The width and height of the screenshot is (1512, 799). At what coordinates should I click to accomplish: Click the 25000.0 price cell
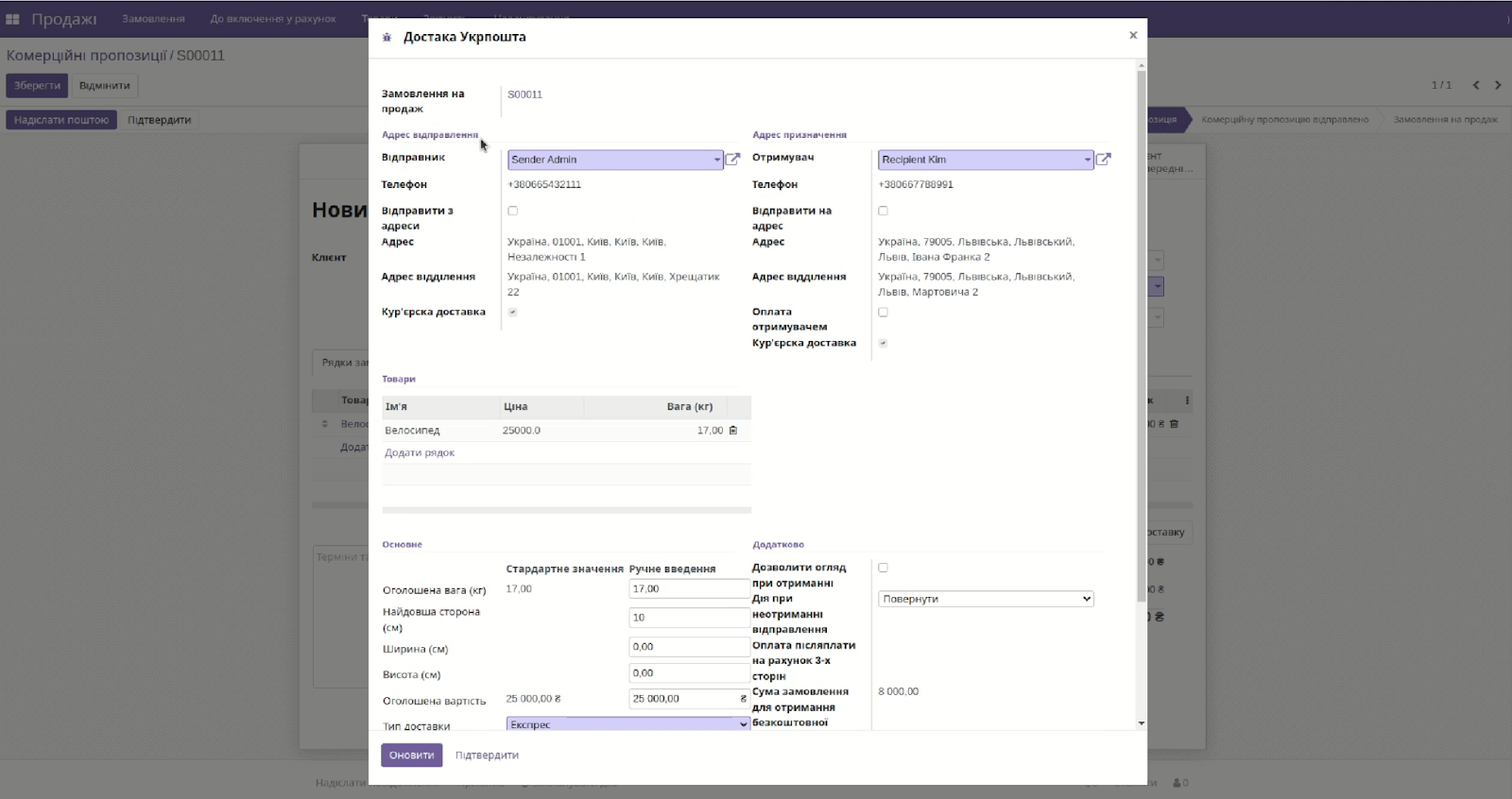tap(522, 431)
